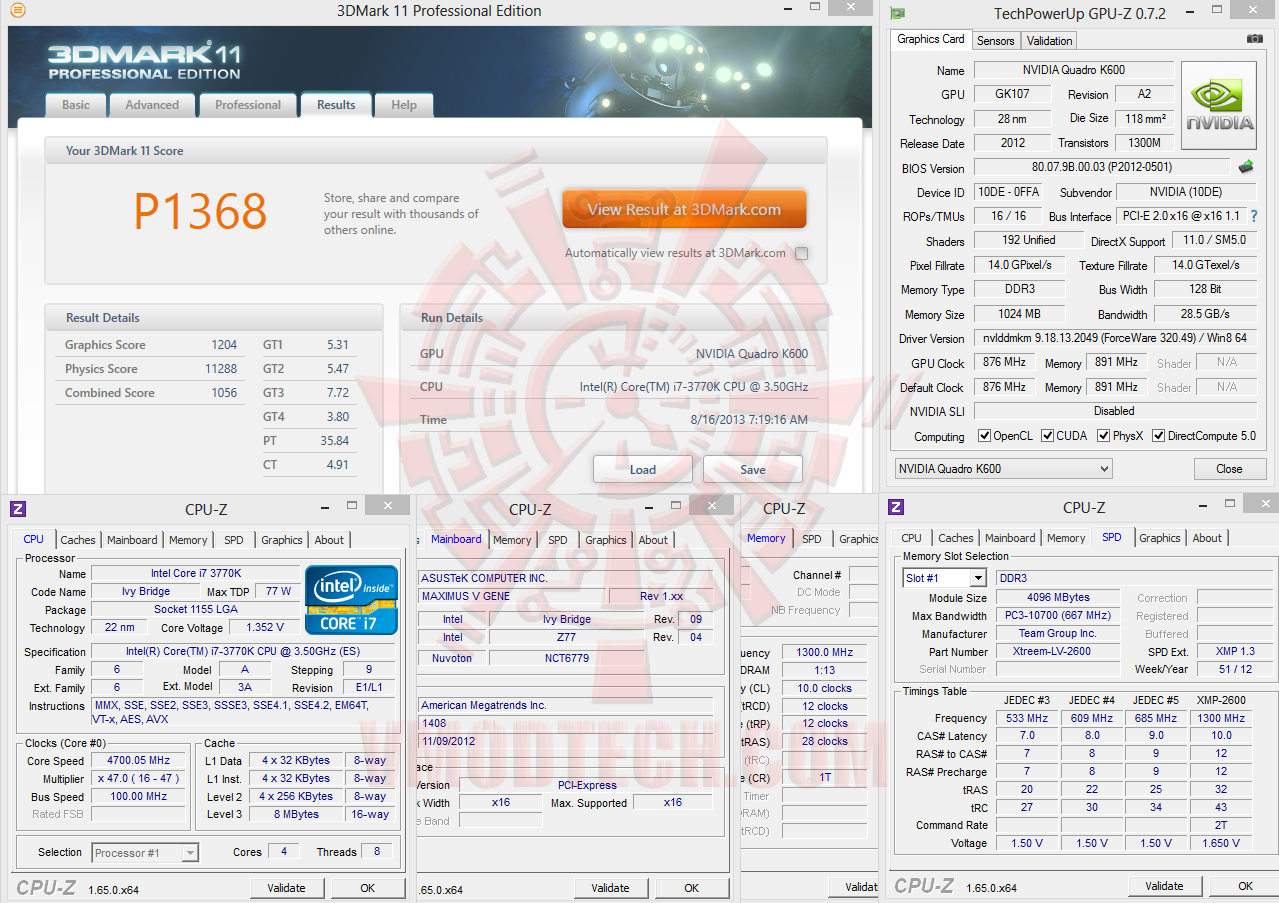Click the Z icon of the CPU-Z CPU window
This screenshot has width=1279, height=903.
point(18,509)
